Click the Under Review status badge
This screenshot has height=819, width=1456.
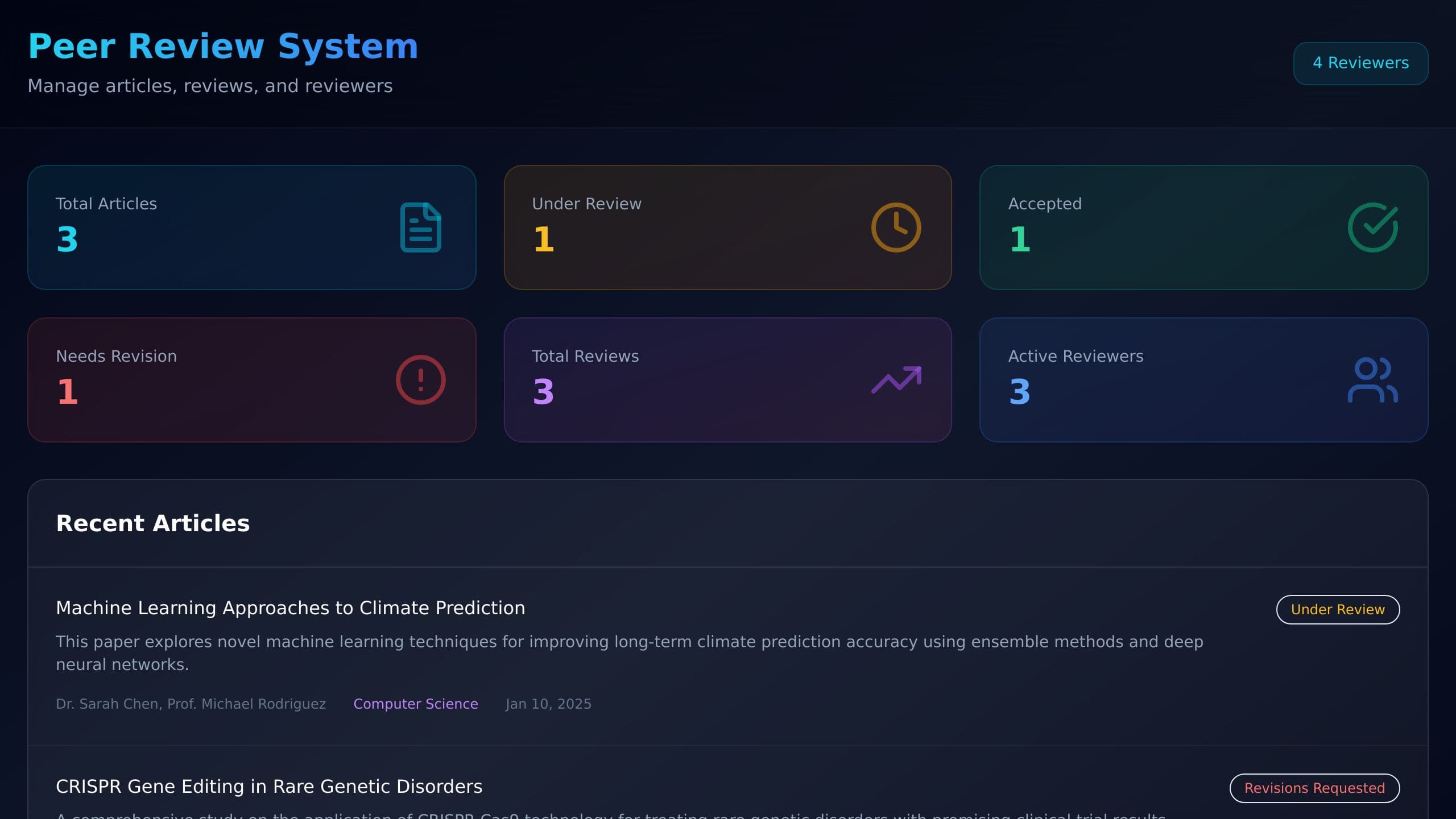[1338, 610]
